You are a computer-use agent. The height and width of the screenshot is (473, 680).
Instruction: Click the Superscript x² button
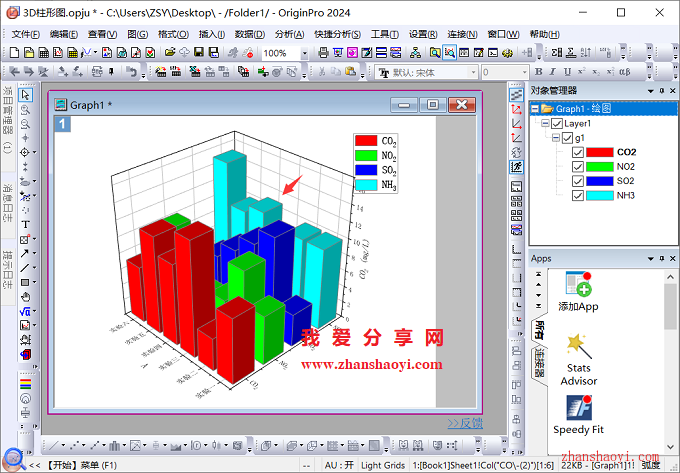pyautogui.click(x=581, y=72)
